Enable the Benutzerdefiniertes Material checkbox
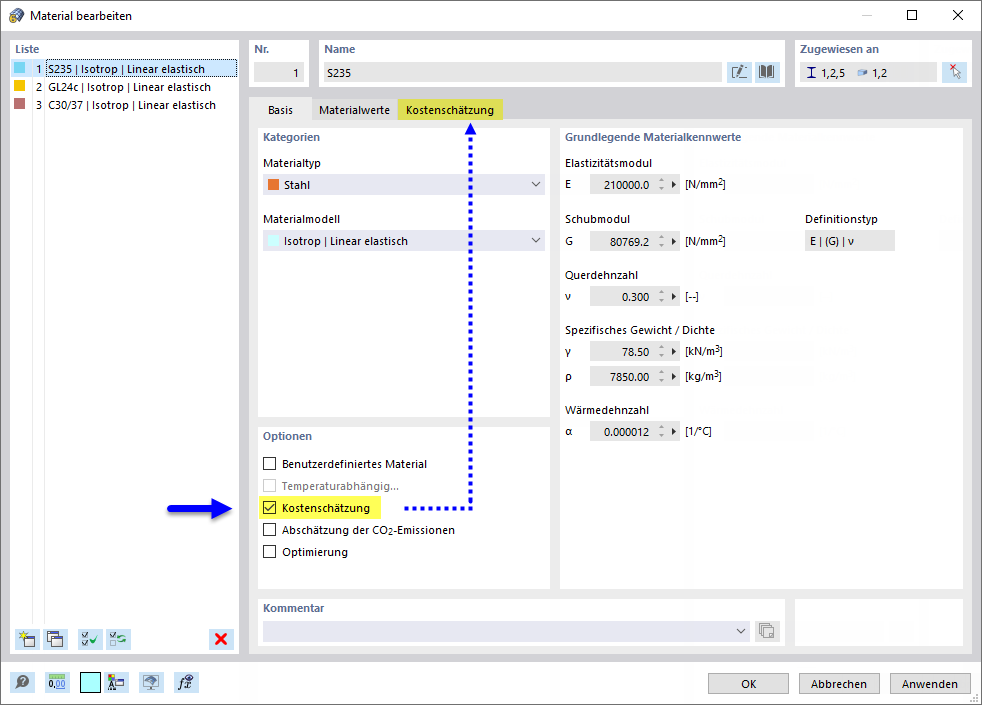 click(269, 464)
